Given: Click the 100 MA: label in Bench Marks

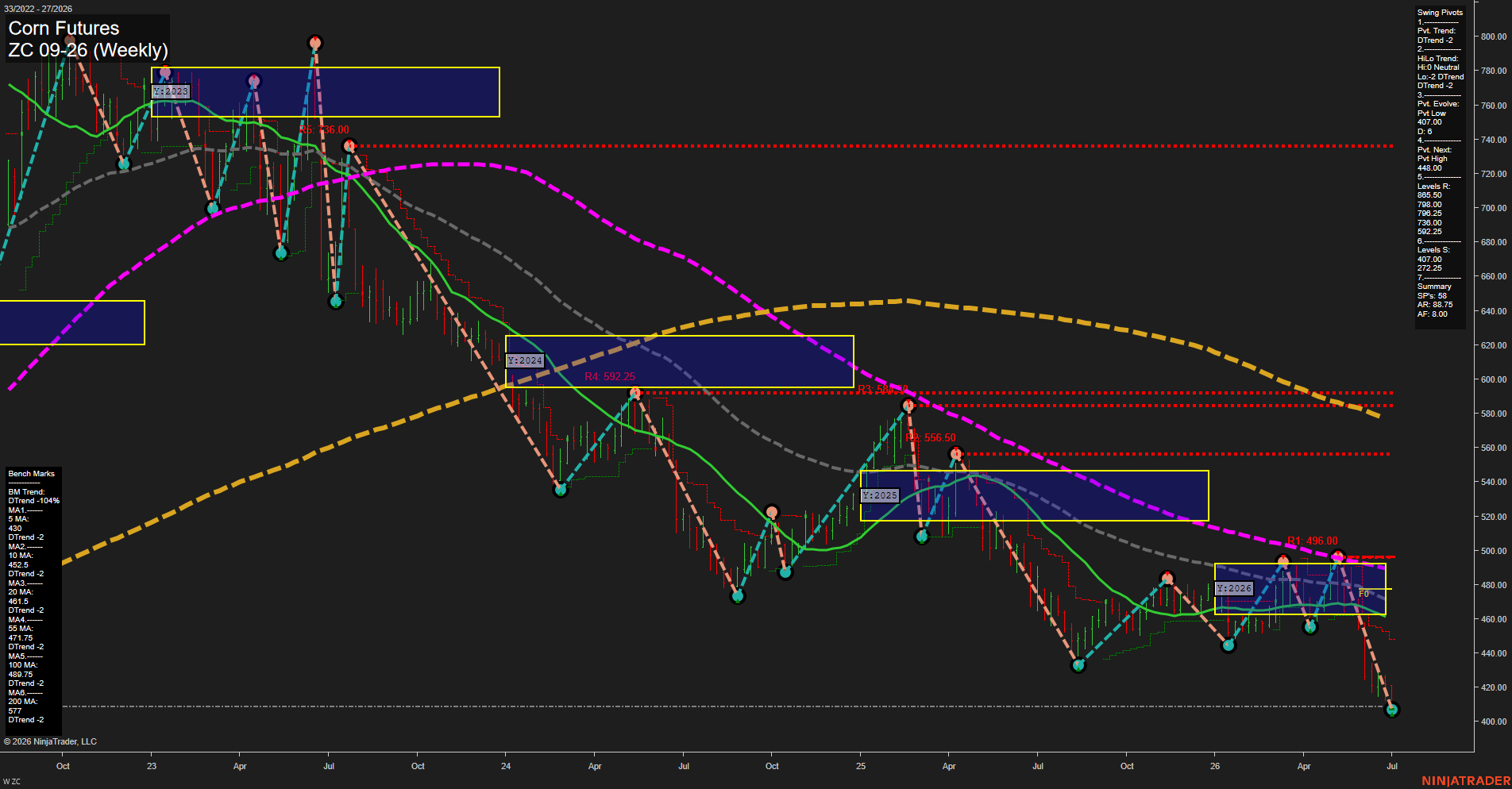Looking at the screenshot, I should tap(23, 665).
